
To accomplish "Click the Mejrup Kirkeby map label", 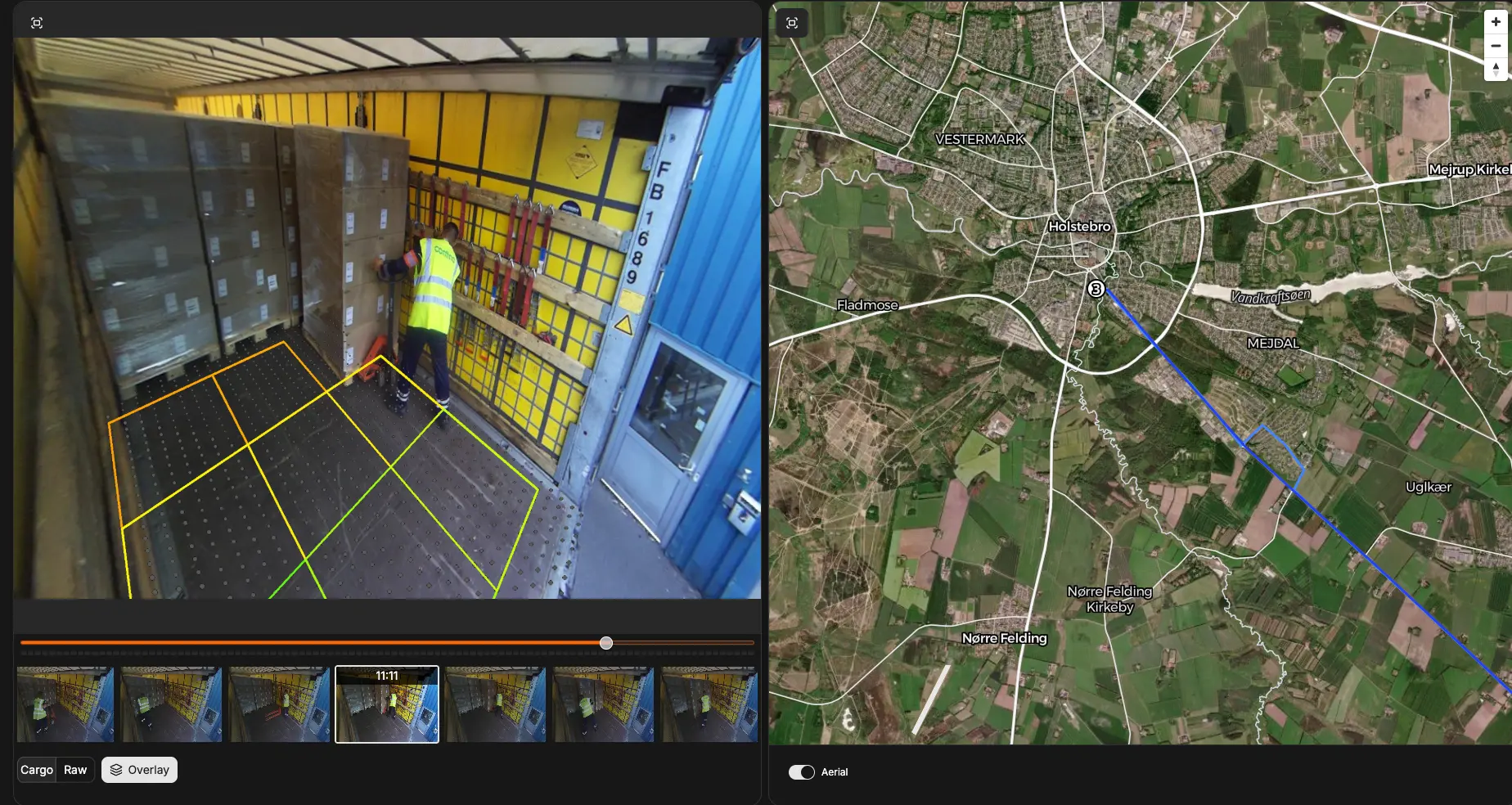I will click(1469, 169).
